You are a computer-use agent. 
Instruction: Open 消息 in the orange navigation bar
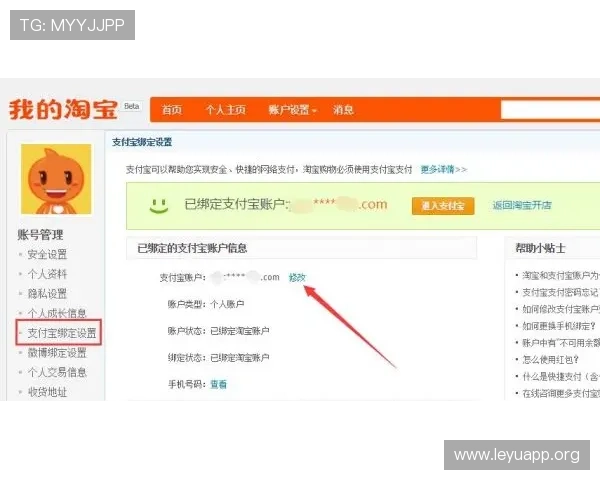(343, 110)
